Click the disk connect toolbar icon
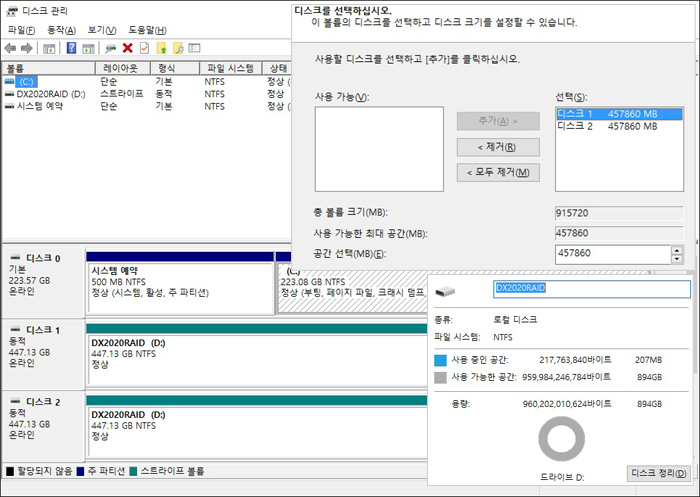Image resolution: width=700 pixels, height=497 pixels. 110,48
